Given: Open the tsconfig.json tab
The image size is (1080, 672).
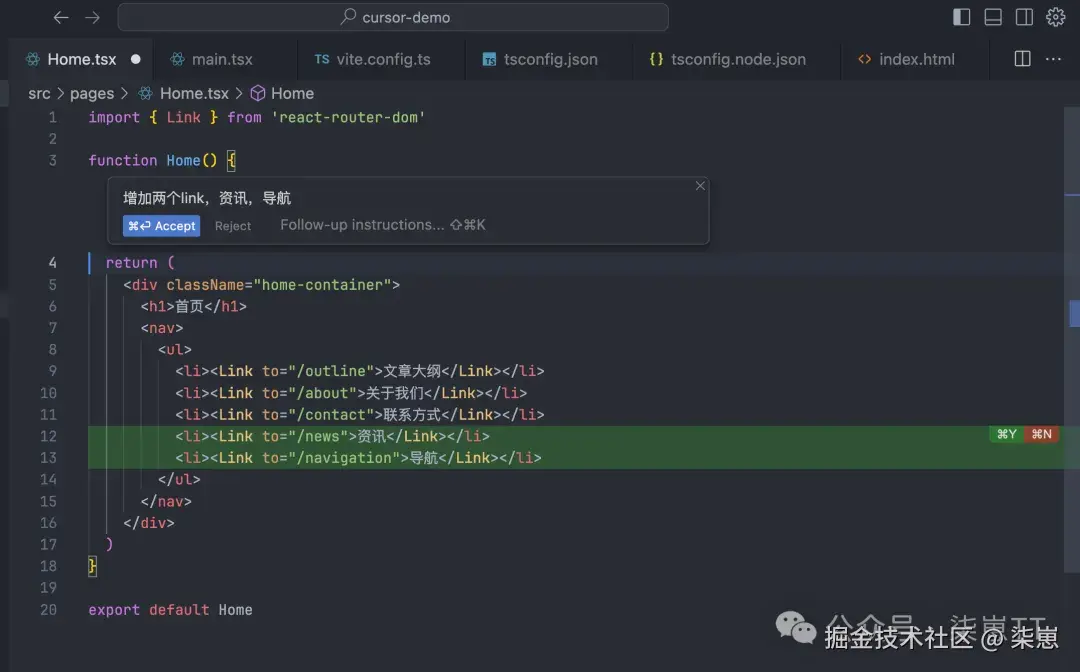Looking at the screenshot, I should coord(550,59).
